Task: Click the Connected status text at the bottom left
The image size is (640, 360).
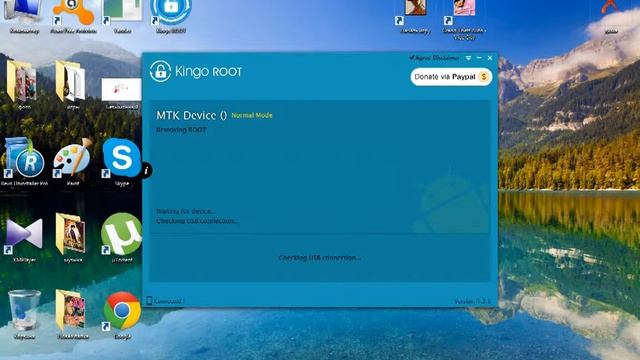Action: [x=169, y=301]
